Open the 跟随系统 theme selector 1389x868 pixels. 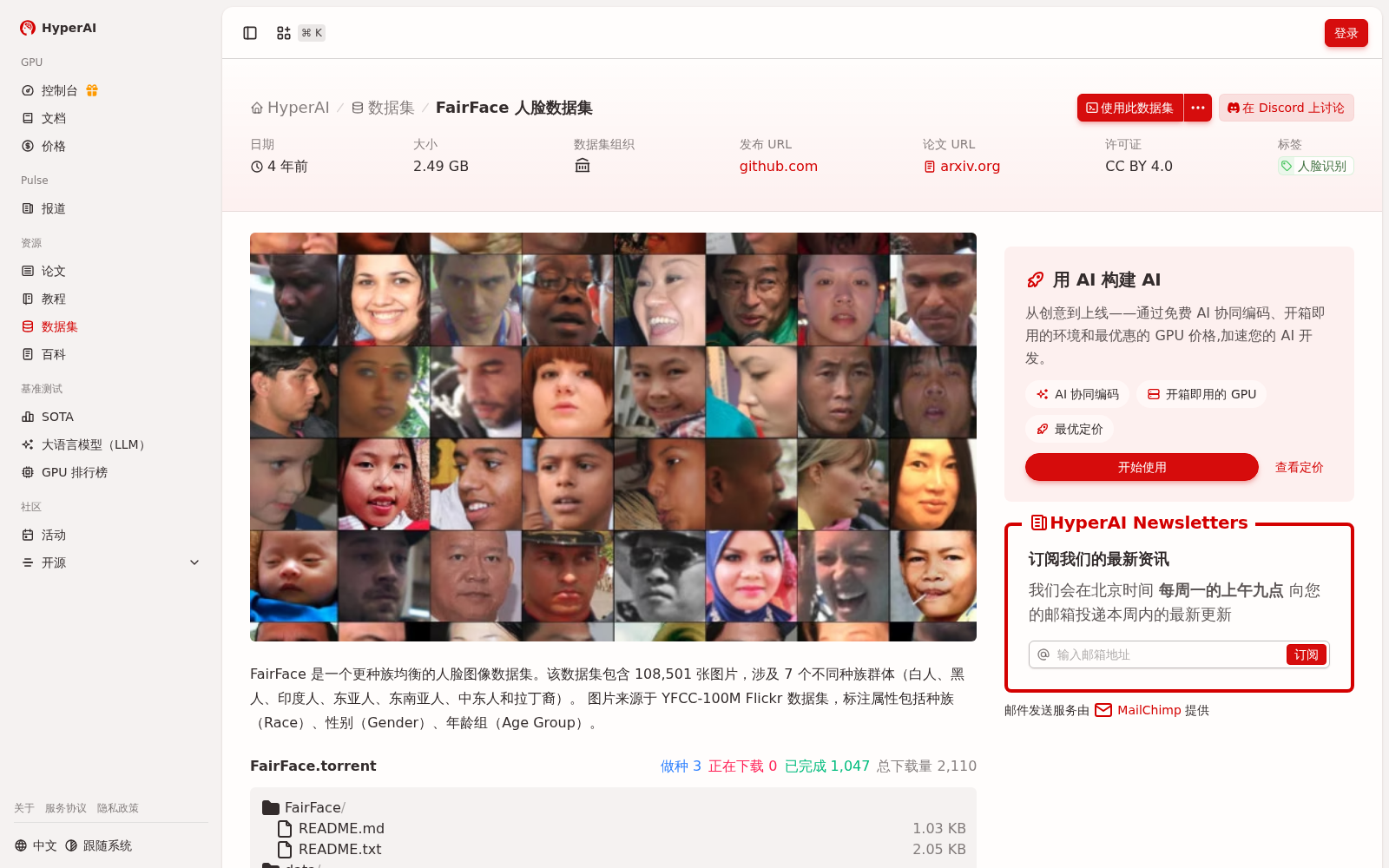tap(99, 845)
